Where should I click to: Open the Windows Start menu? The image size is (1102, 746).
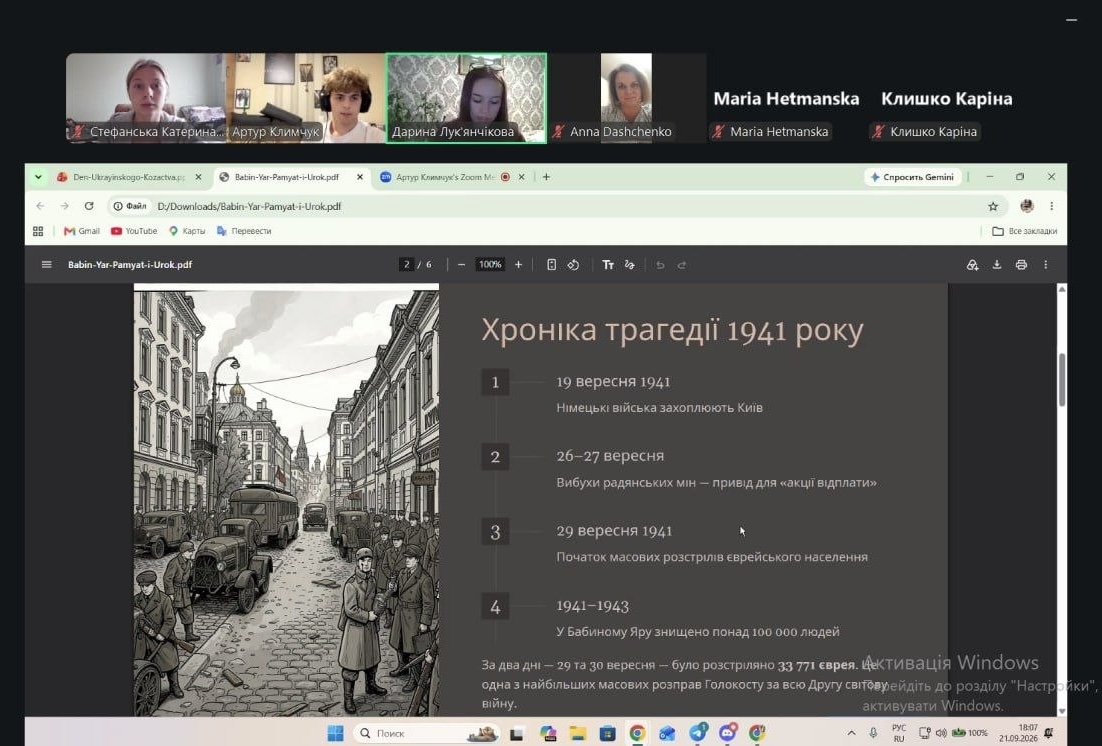(x=335, y=733)
